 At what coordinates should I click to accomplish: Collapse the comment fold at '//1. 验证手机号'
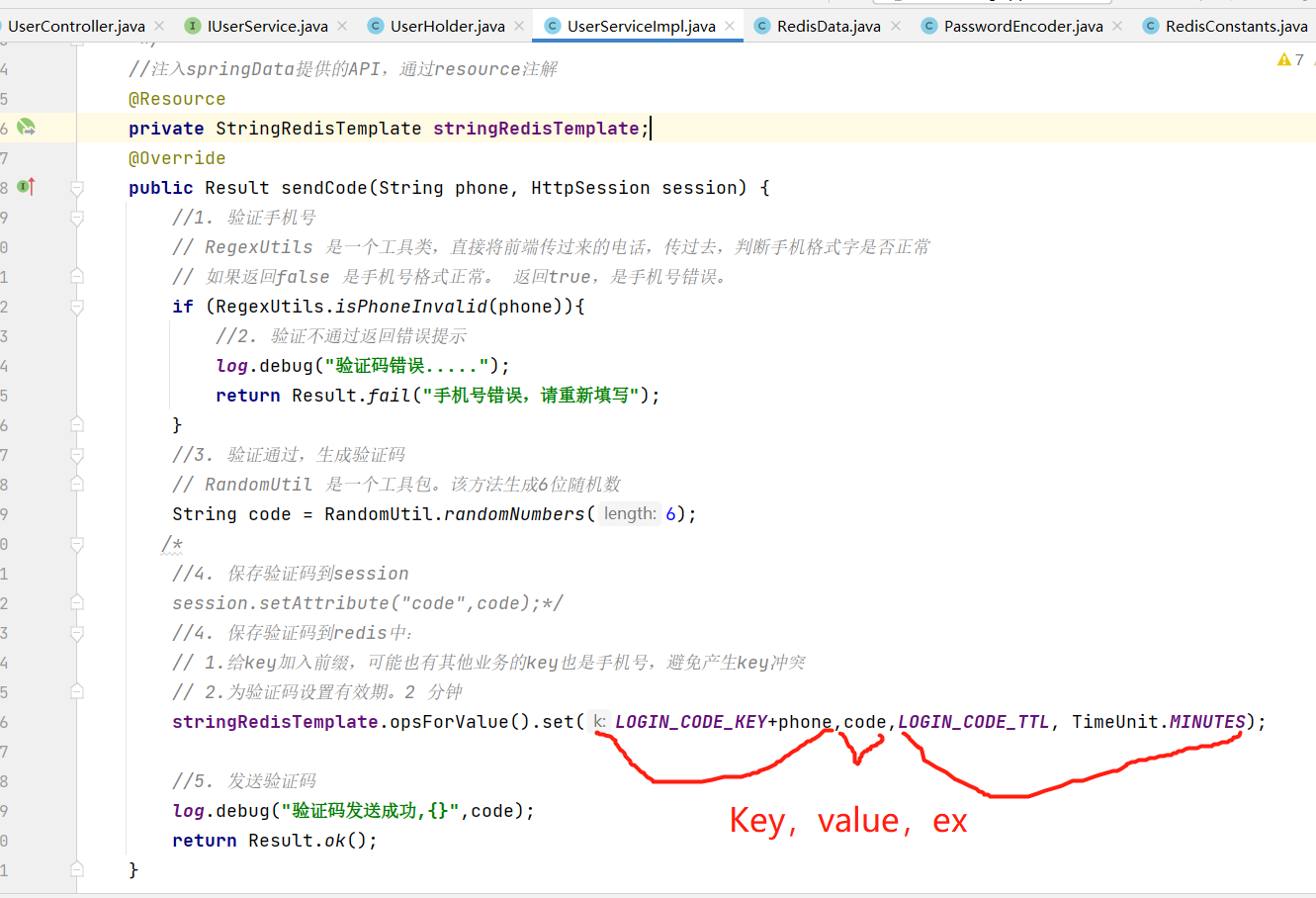(77, 217)
